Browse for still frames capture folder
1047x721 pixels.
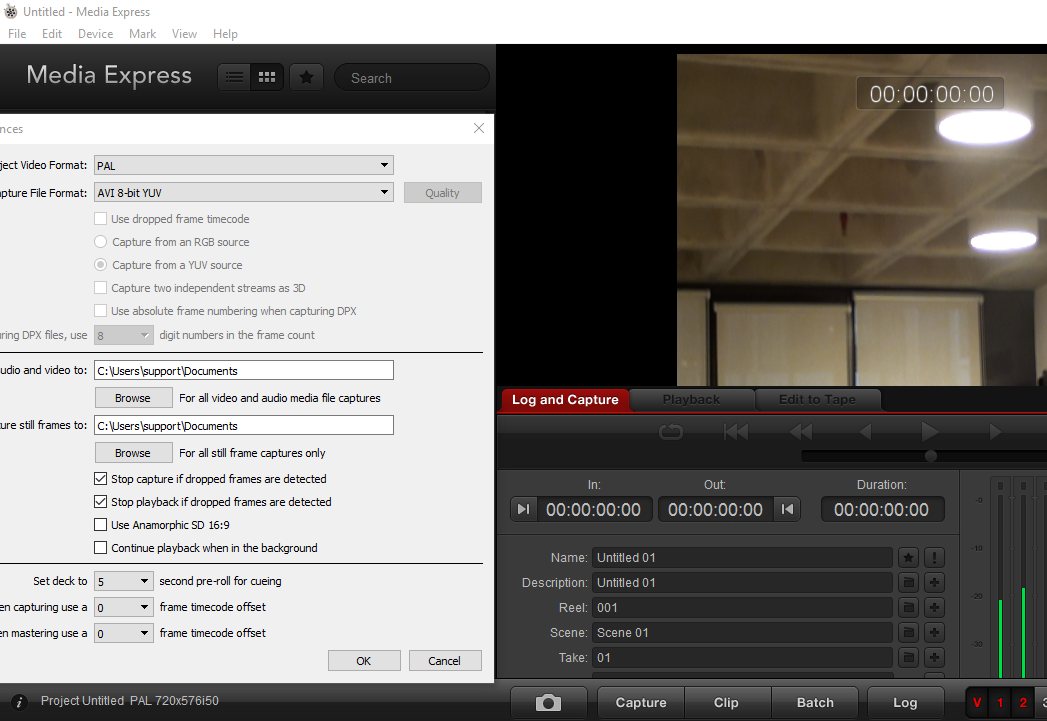tap(134, 453)
